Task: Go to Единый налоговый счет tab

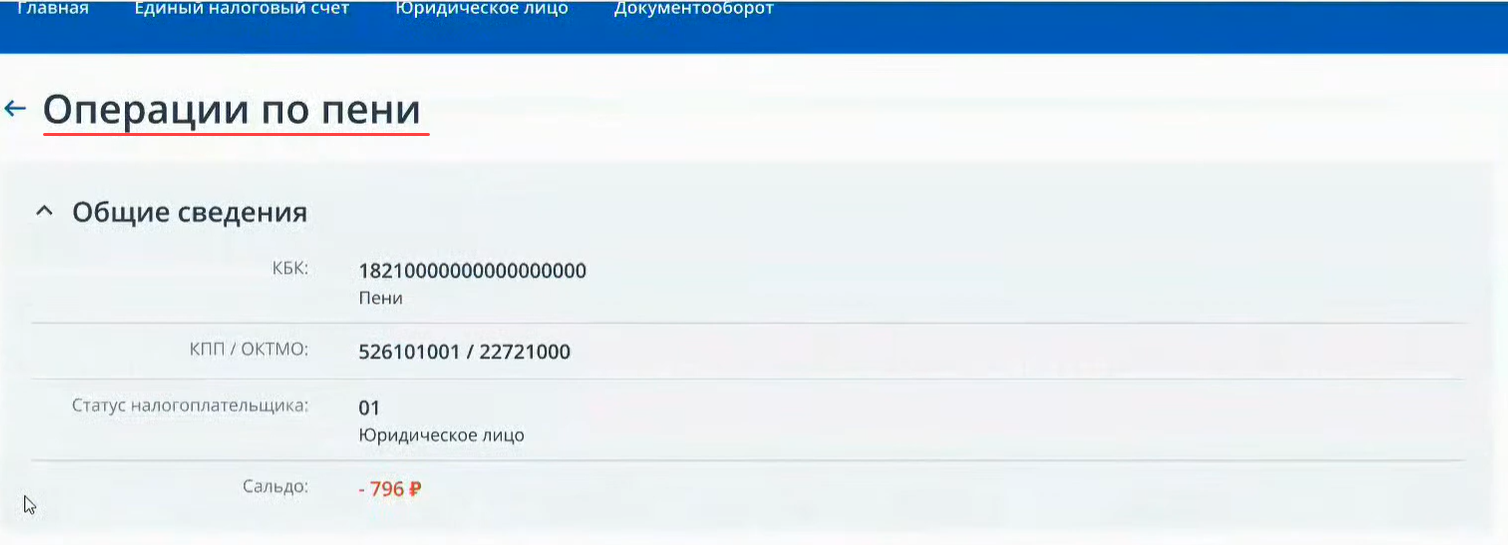Action: coord(241,9)
